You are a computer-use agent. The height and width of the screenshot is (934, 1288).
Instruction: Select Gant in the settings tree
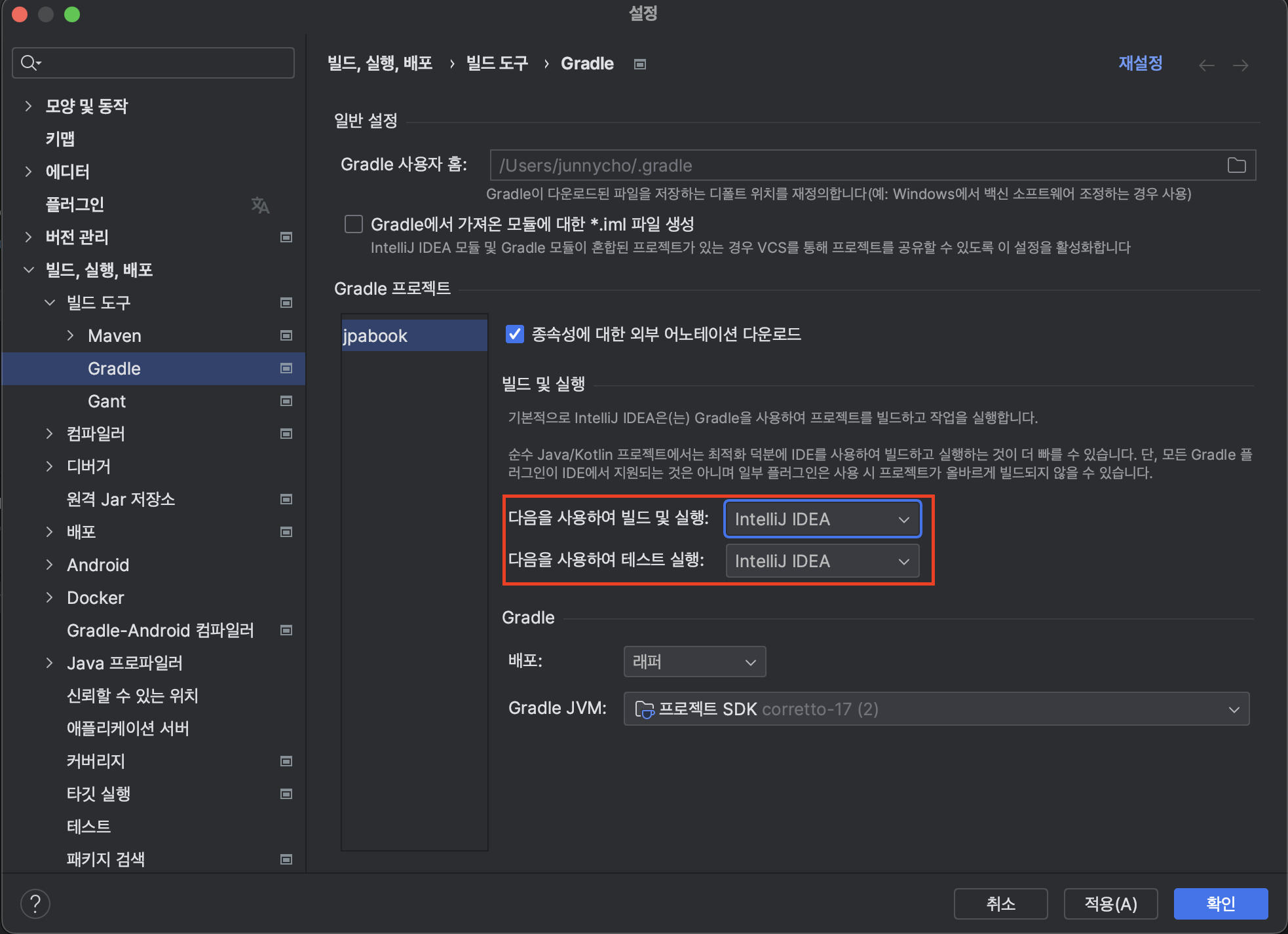107,402
